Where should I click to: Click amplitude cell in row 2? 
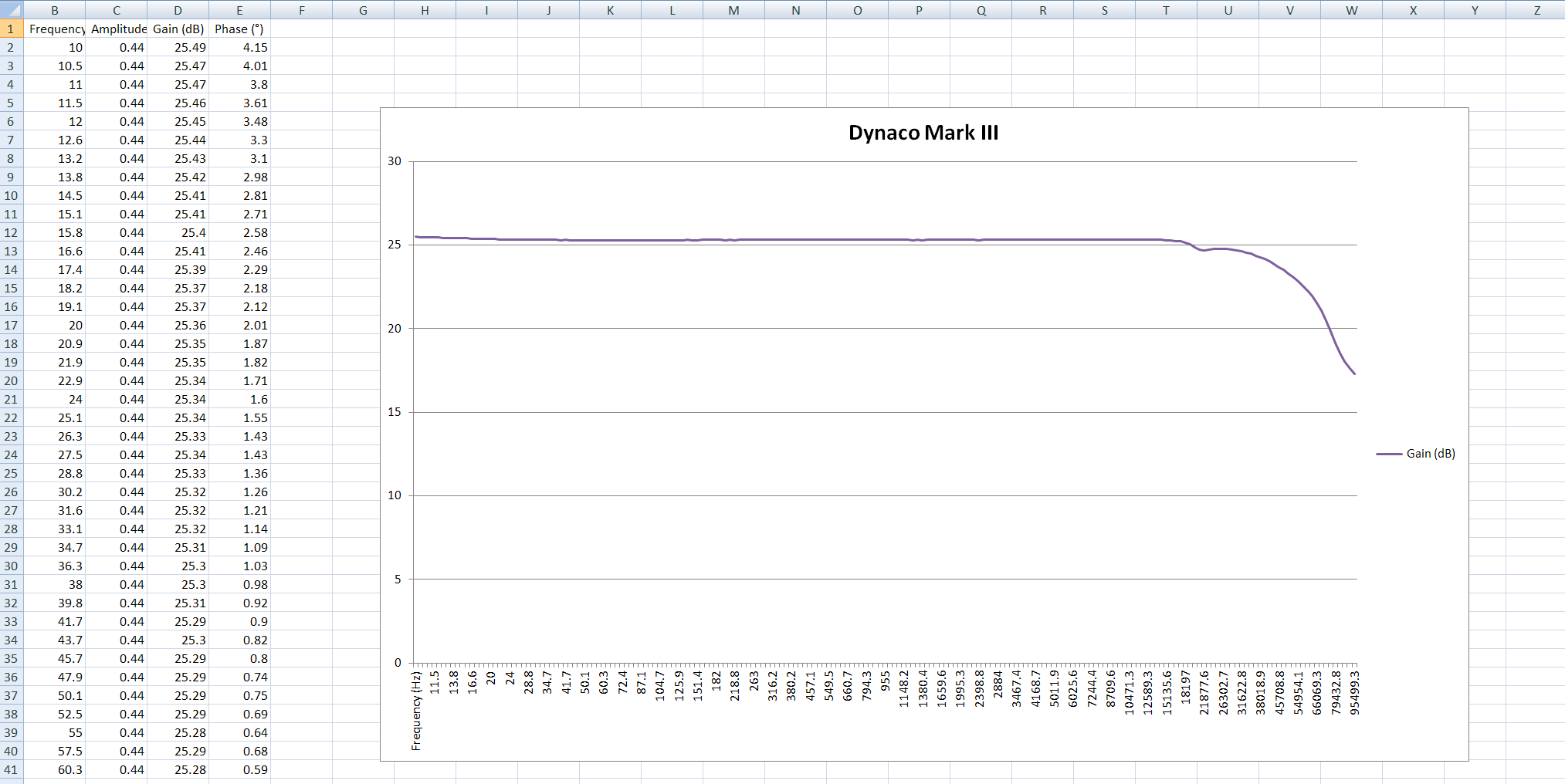[117, 47]
